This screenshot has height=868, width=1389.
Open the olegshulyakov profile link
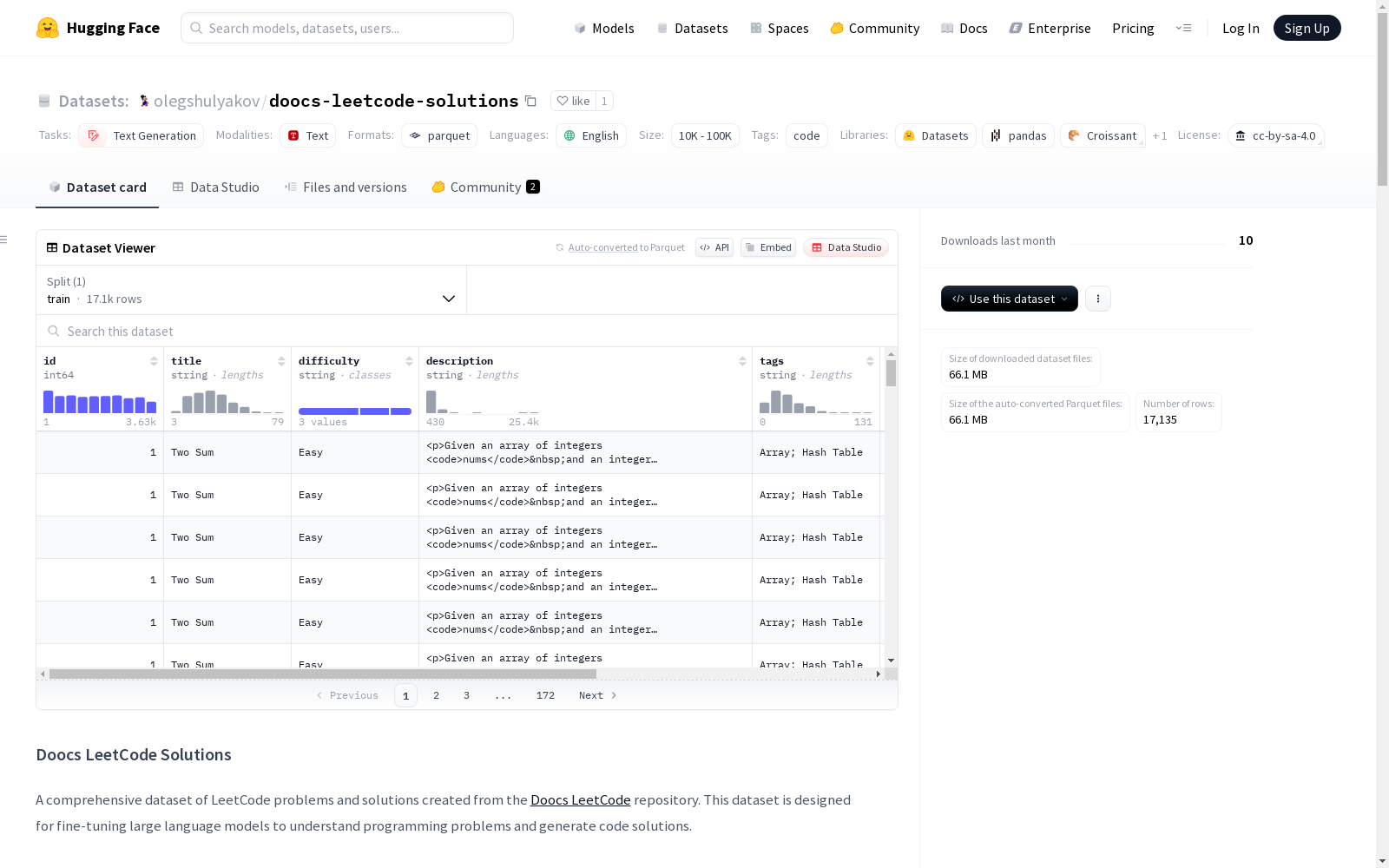coord(207,101)
